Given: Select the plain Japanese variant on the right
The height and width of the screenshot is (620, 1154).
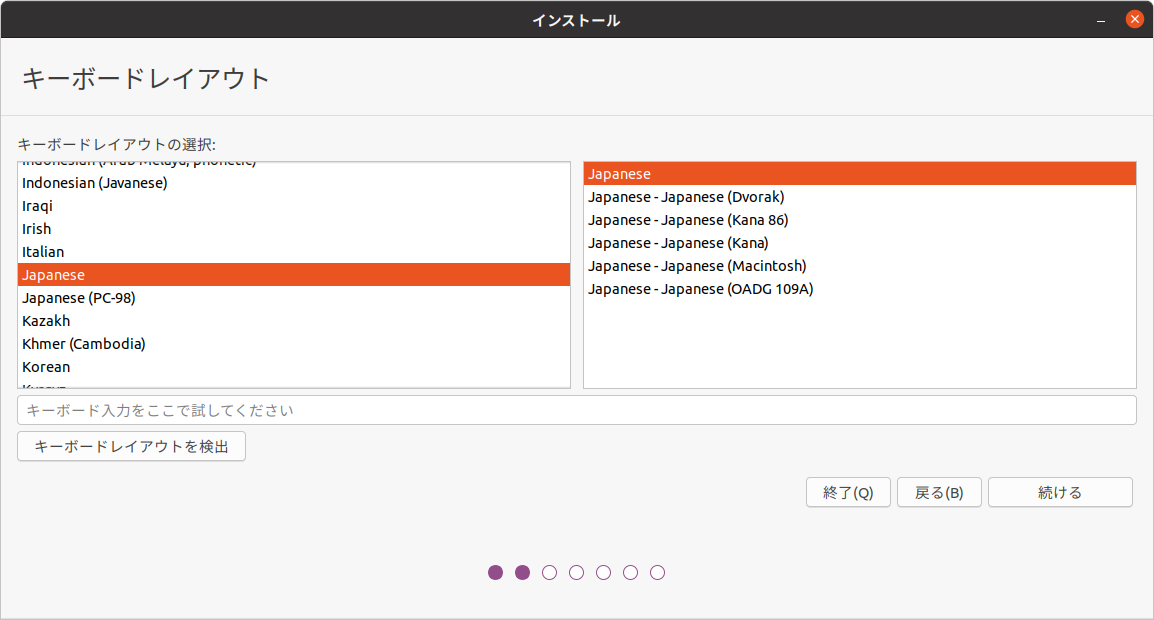Looking at the screenshot, I should (x=860, y=174).
